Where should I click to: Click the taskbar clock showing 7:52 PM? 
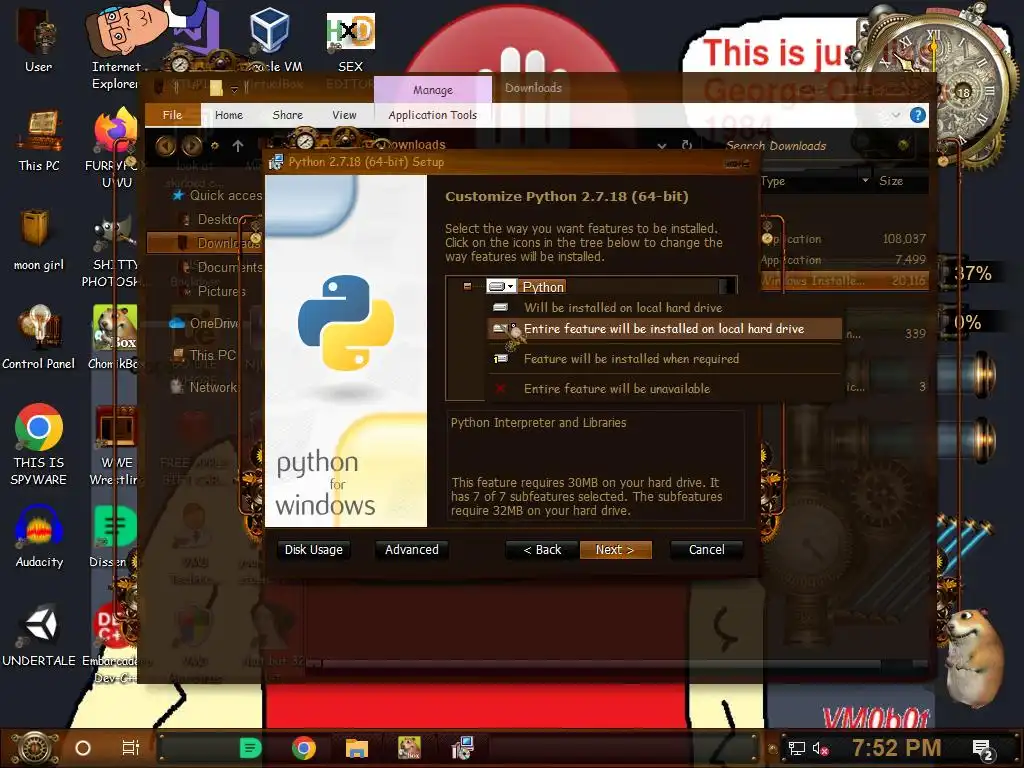[x=897, y=748]
